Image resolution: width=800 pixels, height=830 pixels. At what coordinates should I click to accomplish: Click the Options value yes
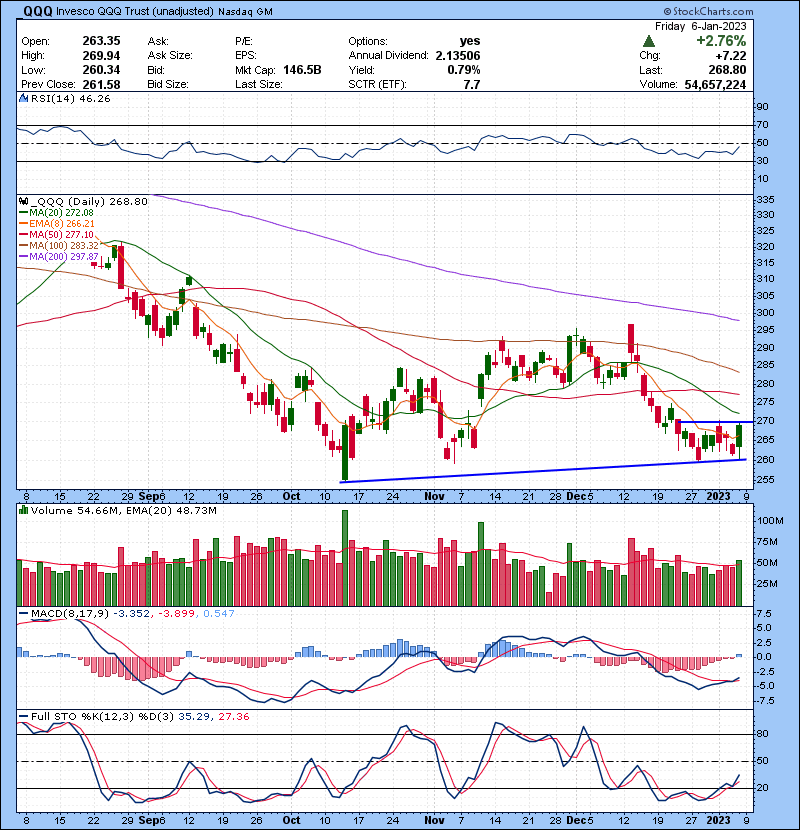(x=470, y=41)
